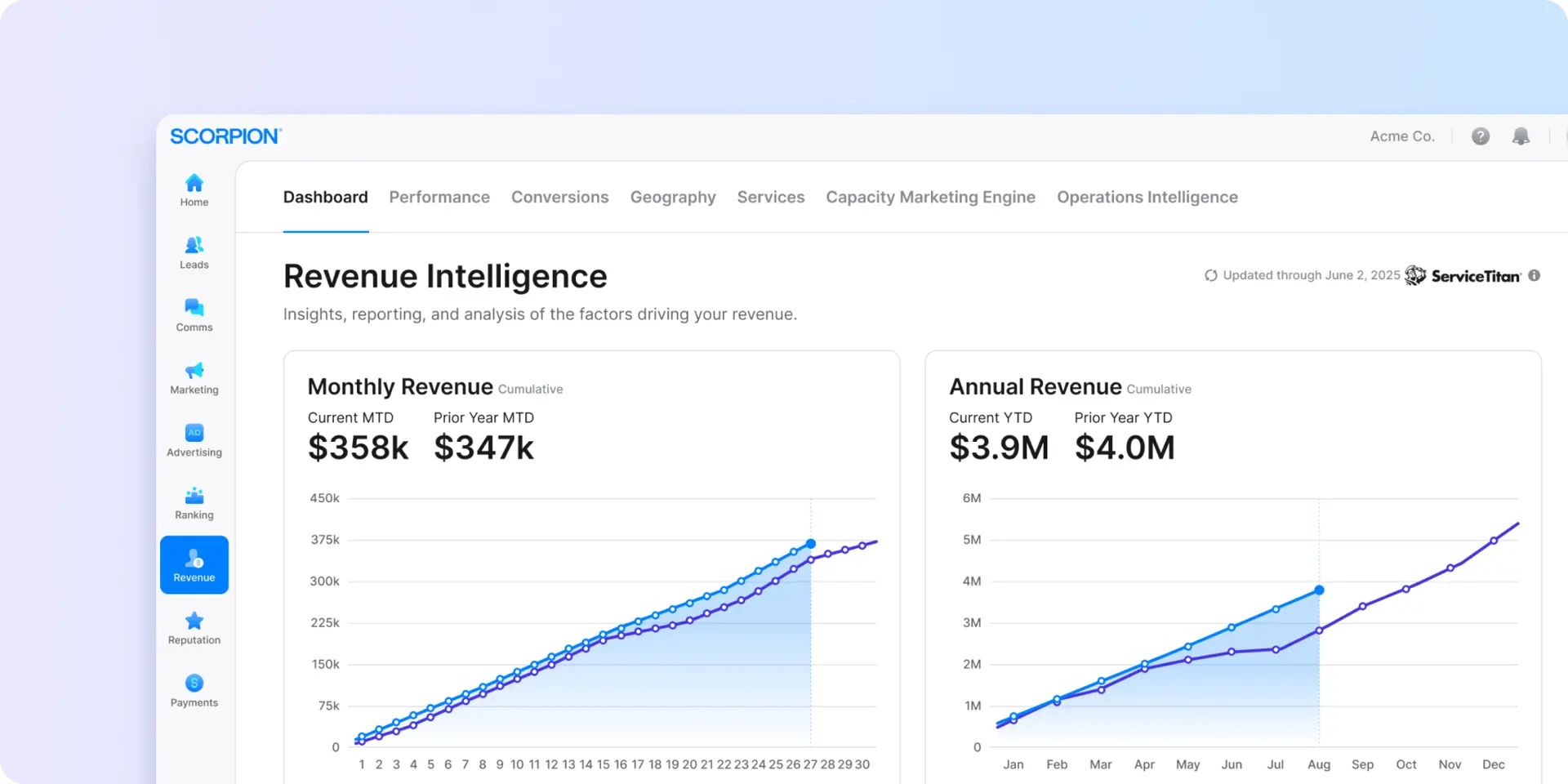Click the current-day marker on Monthly Revenue chart

coord(810,544)
